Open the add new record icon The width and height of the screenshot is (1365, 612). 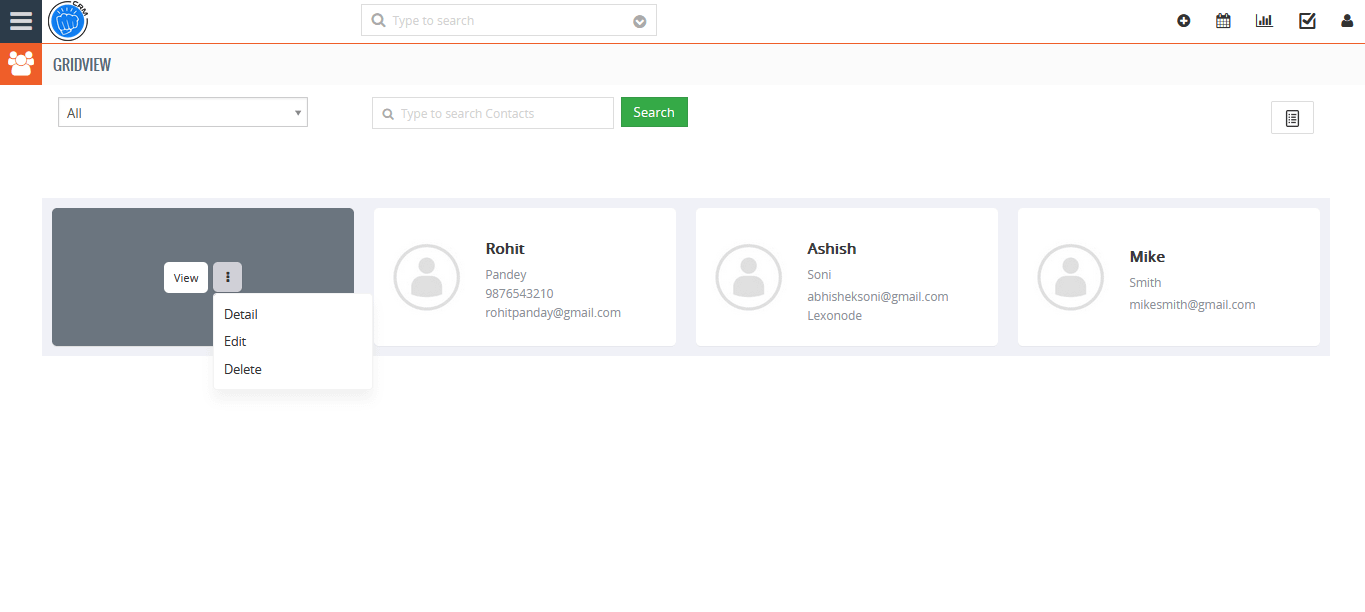(x=1183, y=20)
